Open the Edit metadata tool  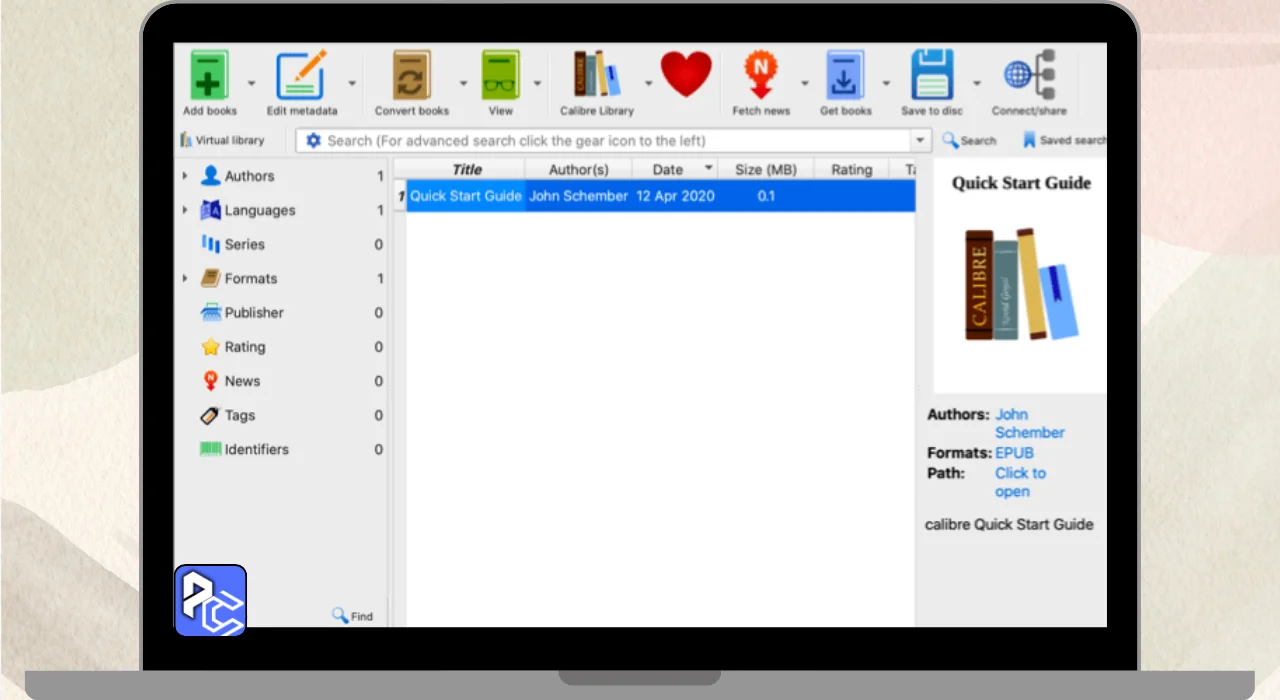click(301, 76)
